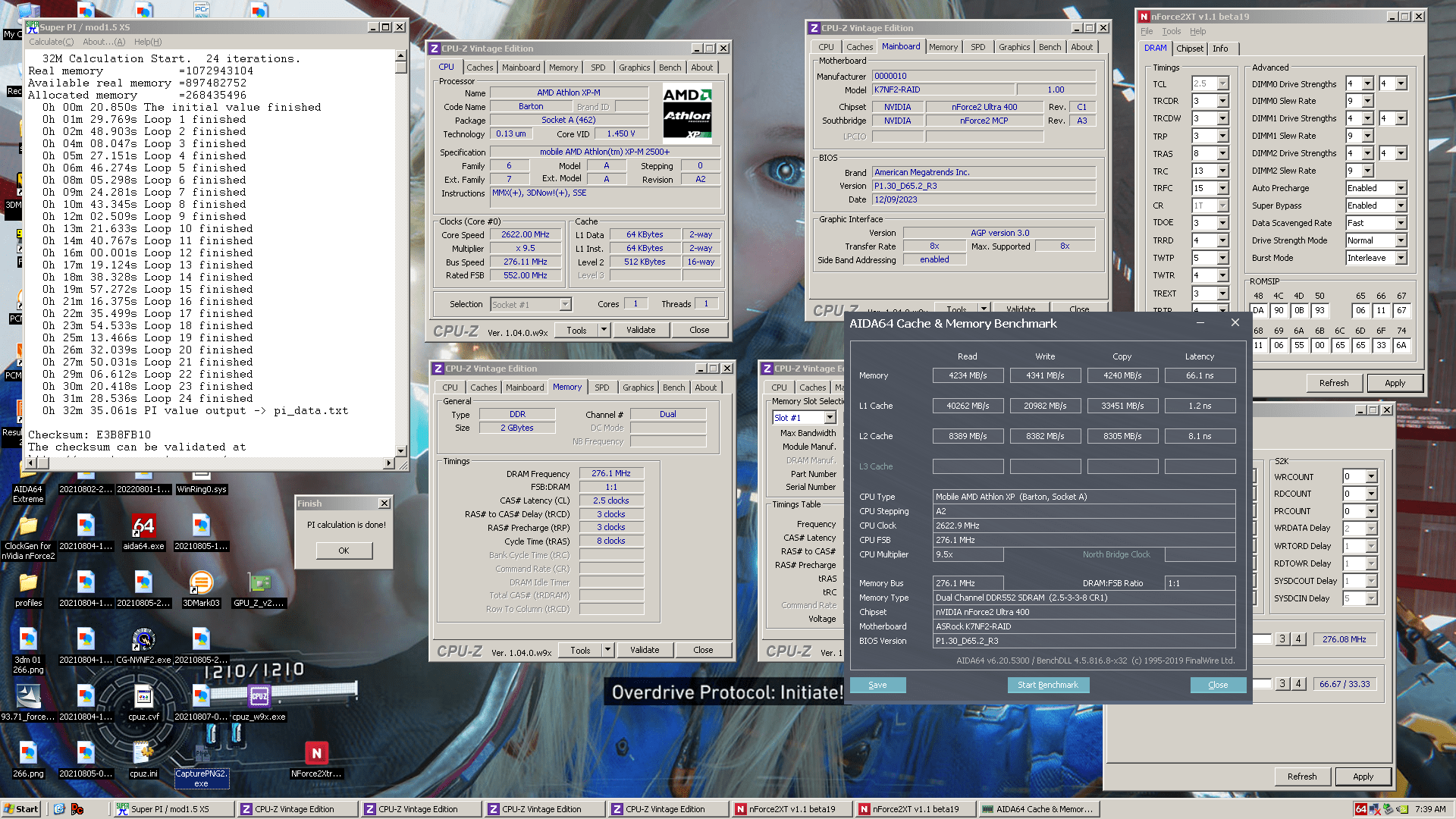Click the AIDA64 system tray icon
Viewport: 1456px width, 819px height.
click(x=1361, y=809)
